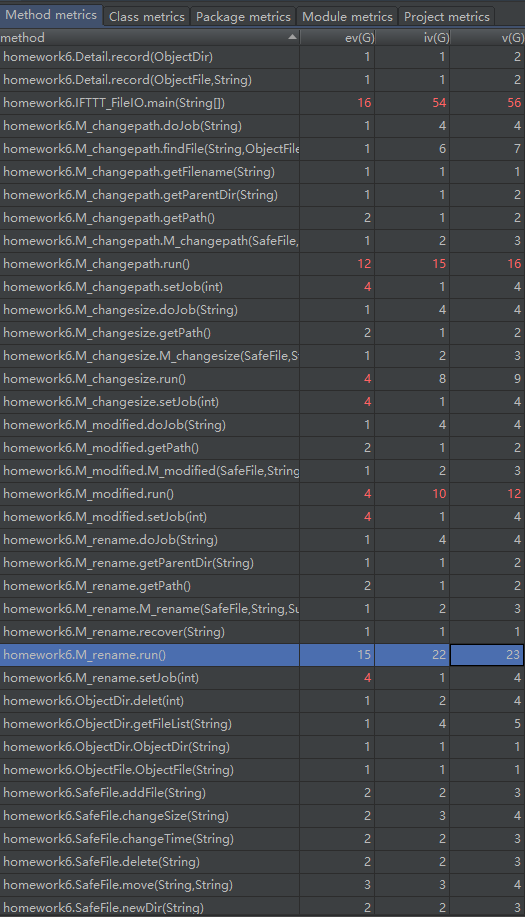Select row SafeFile.newDir(String)
This screenshot has width=525, height=917.
(262, 907)
